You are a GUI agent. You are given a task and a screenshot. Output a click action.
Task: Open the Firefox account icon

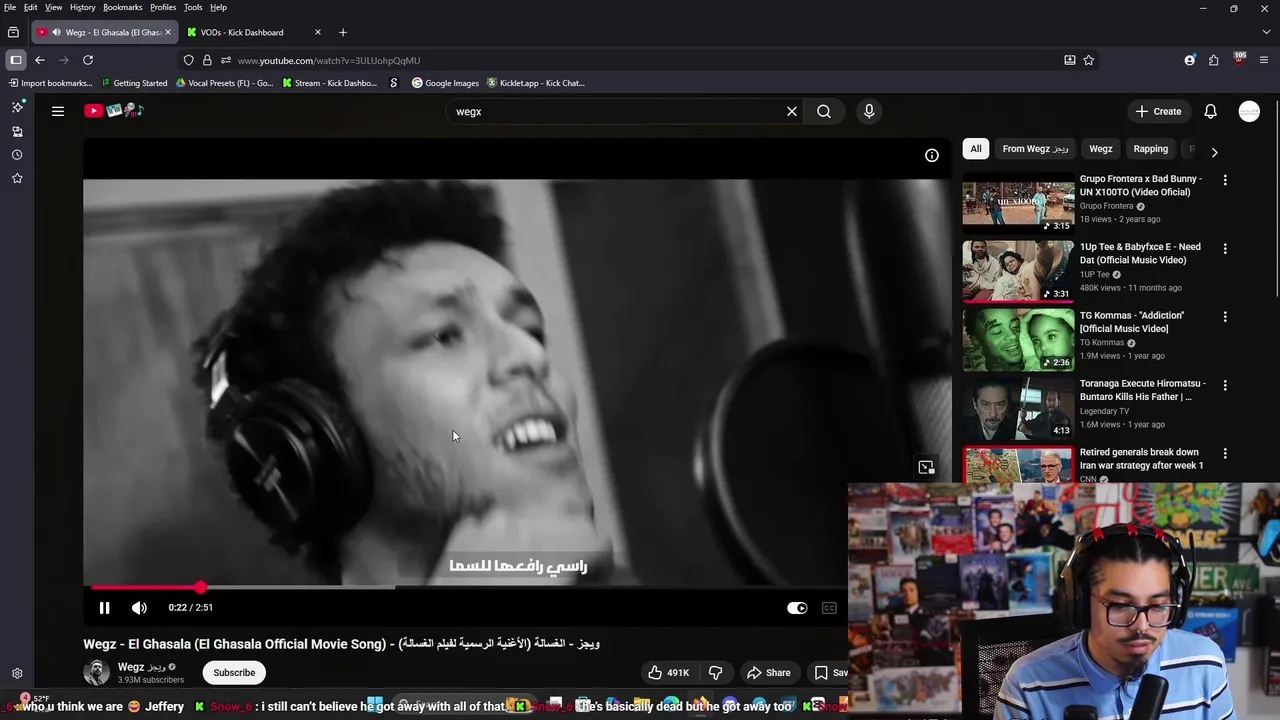1189,60
